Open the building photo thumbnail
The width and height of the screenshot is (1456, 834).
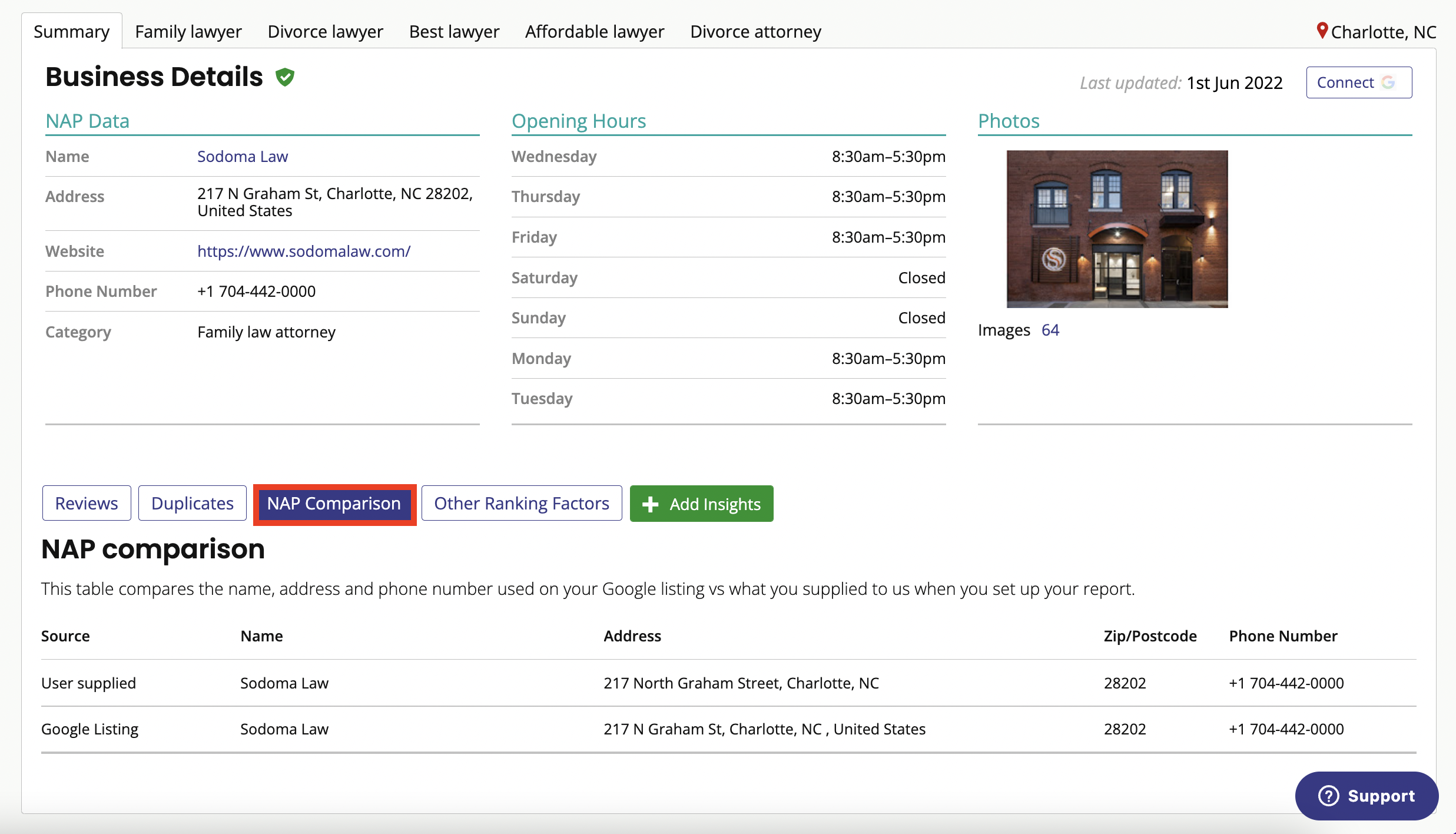(x=1117, y=229)
